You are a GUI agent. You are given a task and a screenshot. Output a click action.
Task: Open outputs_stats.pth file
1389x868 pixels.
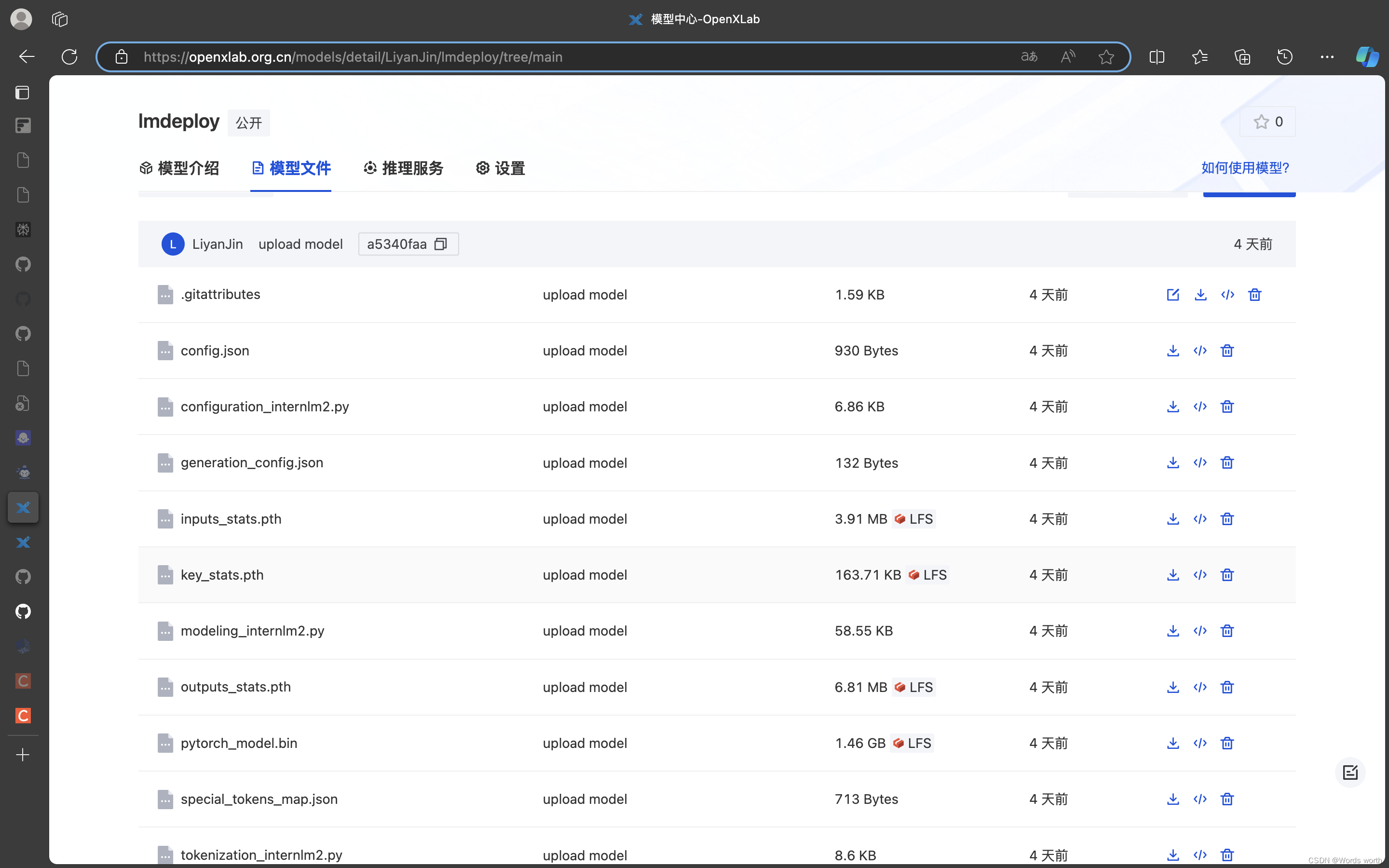pyautogui.click(x=235, y=687)
